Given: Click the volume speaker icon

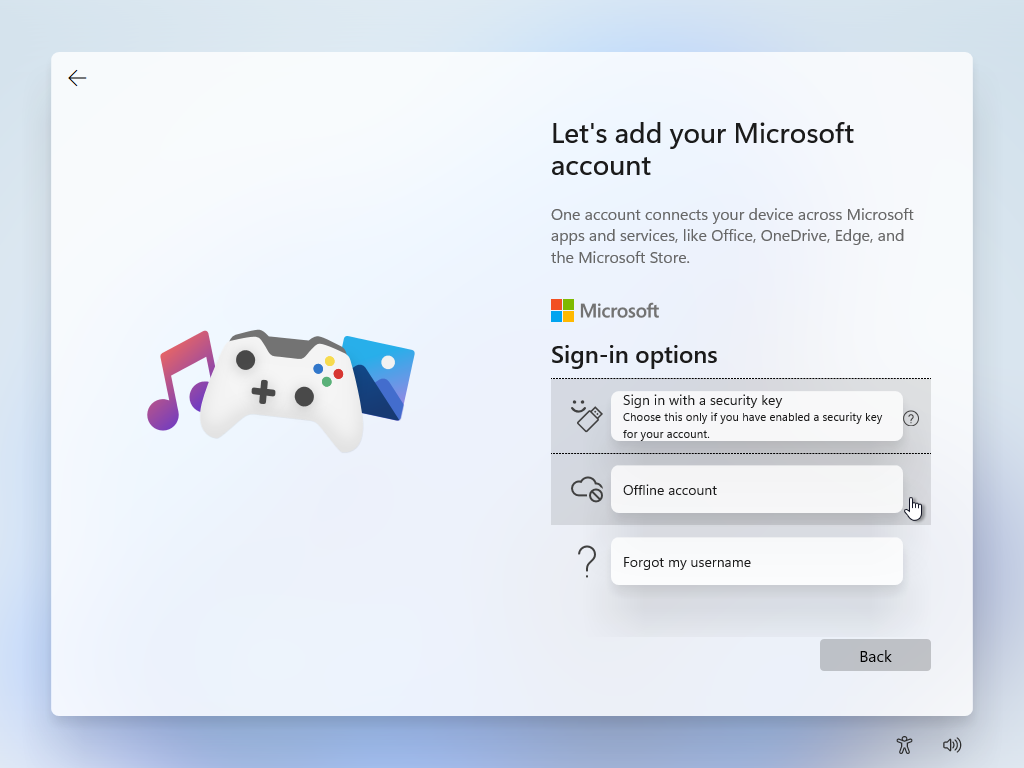Looking at the screenshot, I should 952,744.
